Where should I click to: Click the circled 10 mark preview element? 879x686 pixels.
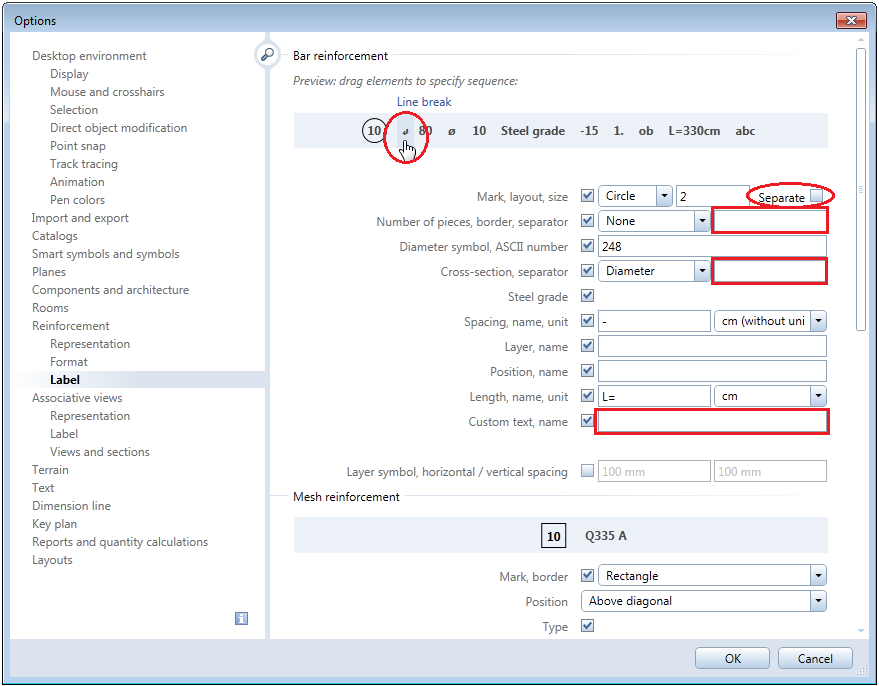[x=374, y=131]
